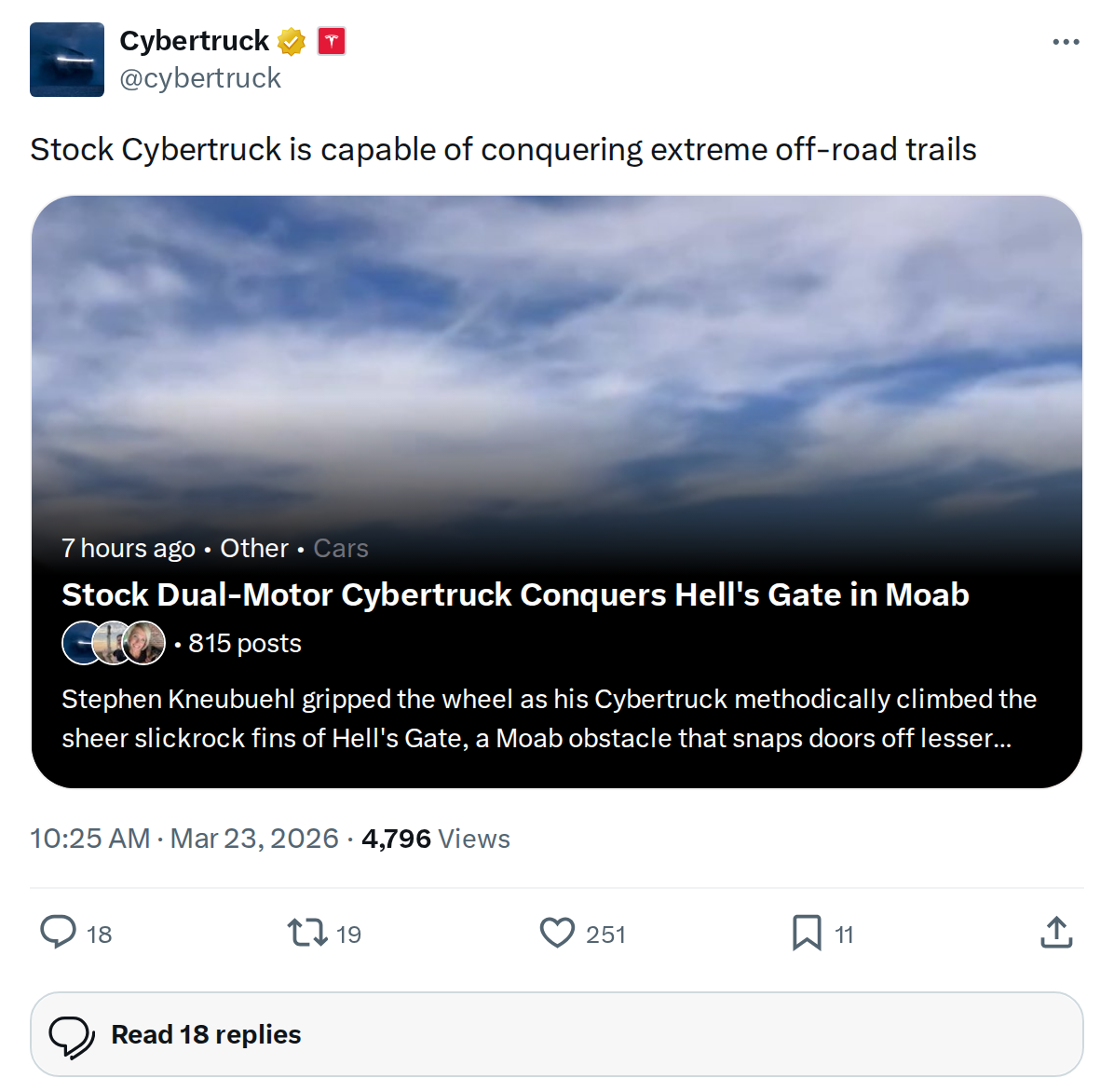This screenshot has width=1114, height=1092.
Task: Open the reply speech bubble beside Read 18 replies
Action: pyautogui.click(x=74, y=1033)
